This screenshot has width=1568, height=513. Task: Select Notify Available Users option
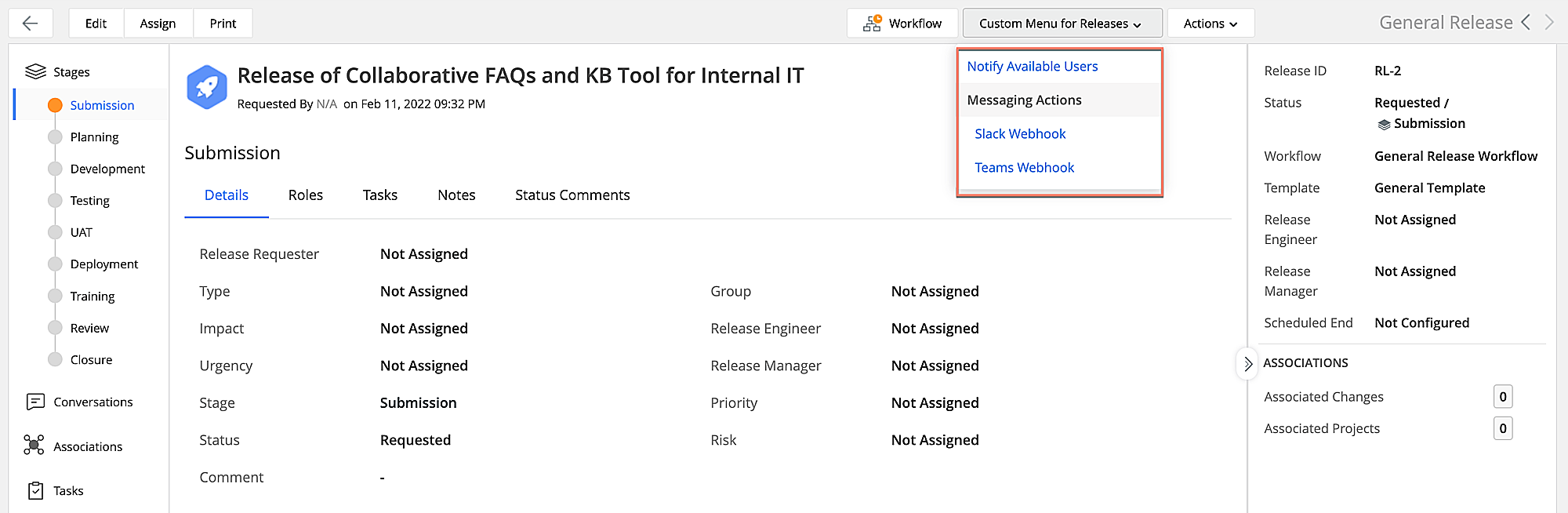1032,67
